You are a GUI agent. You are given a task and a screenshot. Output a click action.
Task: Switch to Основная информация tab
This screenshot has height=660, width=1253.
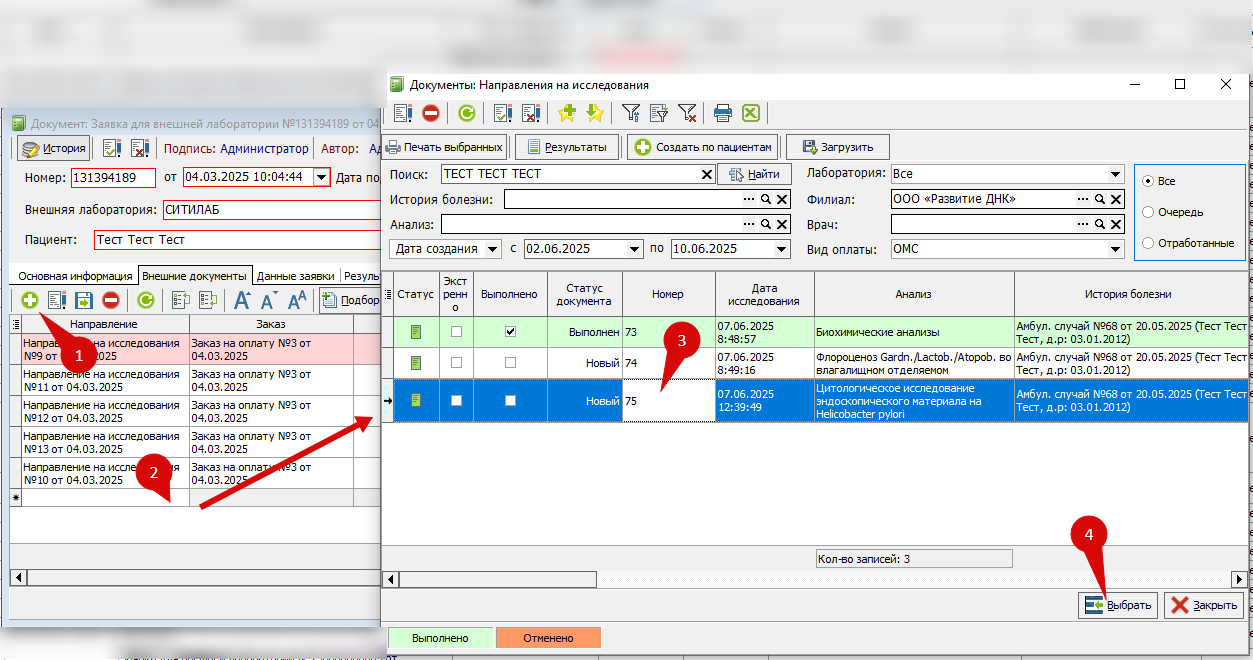pyautogui.click(x=75, y=276)
